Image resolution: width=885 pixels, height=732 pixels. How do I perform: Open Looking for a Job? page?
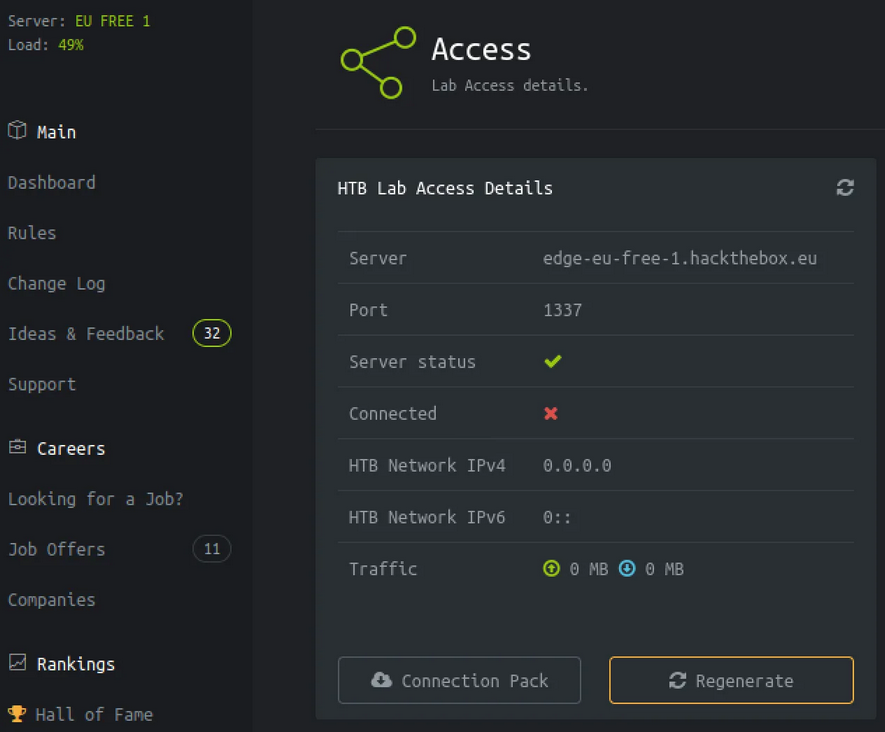click(x=95, y=499)
